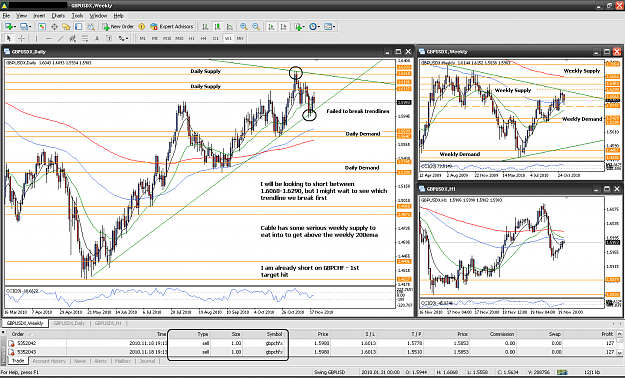This screenshot has height=378, width=625.
Task: Select the Trendline drawing tool
Action: [x=61, y=38]
